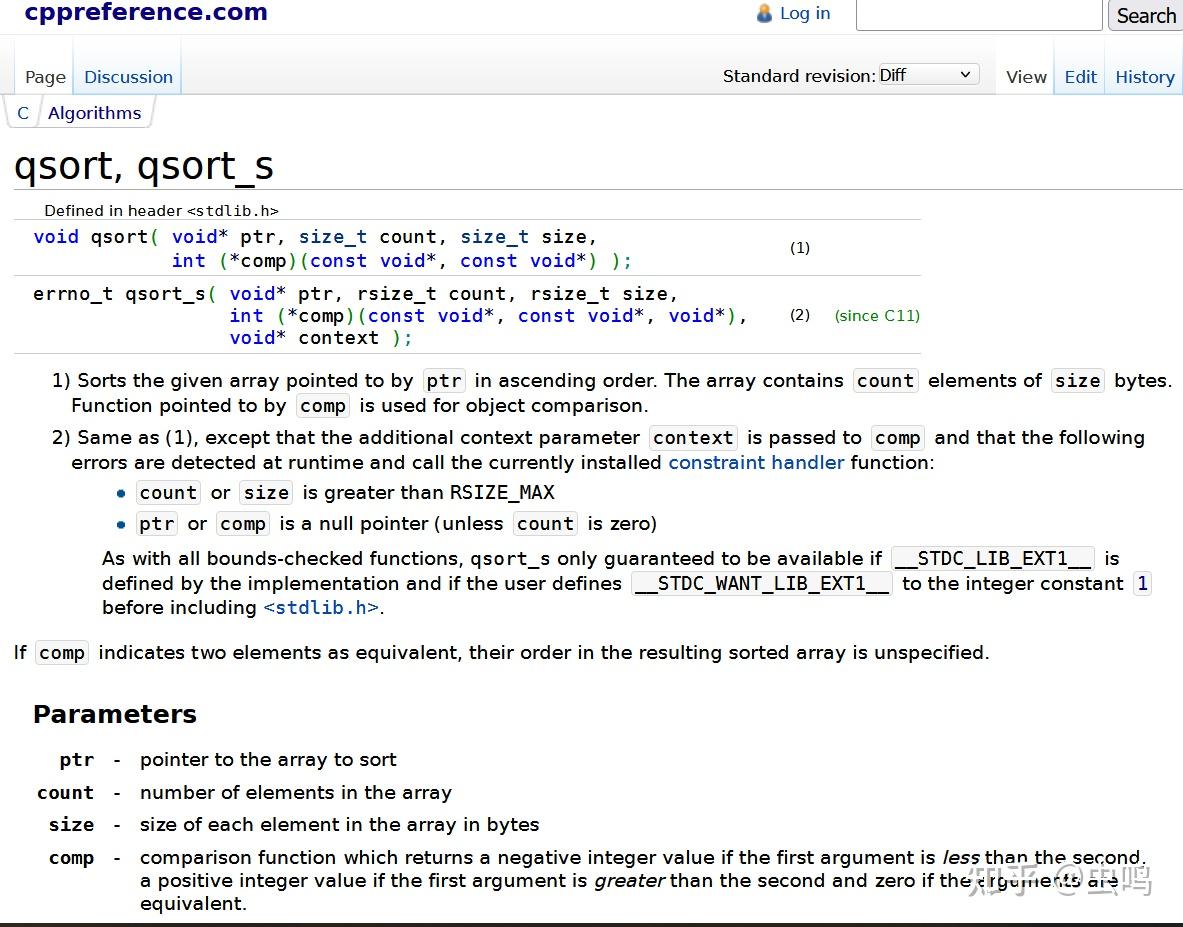Image resolution: width=1183 pixels, height=927 pixels.
Task: Open the Algorithms breadcrumb link
Action: click(95, 113)
